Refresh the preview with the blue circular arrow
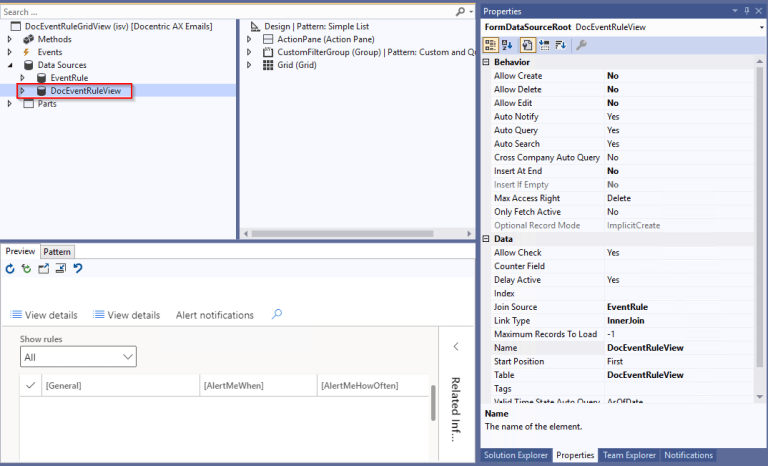This screenshot has height=466, width=768. point(10,269)
